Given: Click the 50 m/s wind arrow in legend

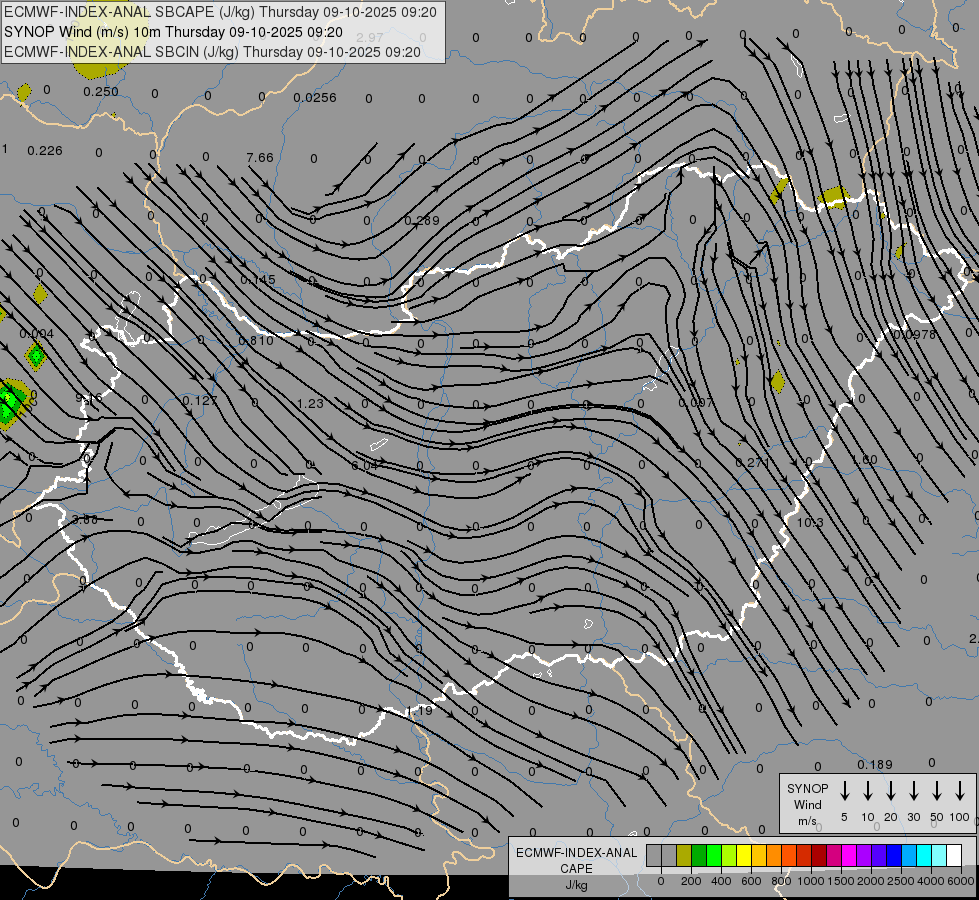Looking at the screenshot, I should pyautogui.click(x=937, y=791).
